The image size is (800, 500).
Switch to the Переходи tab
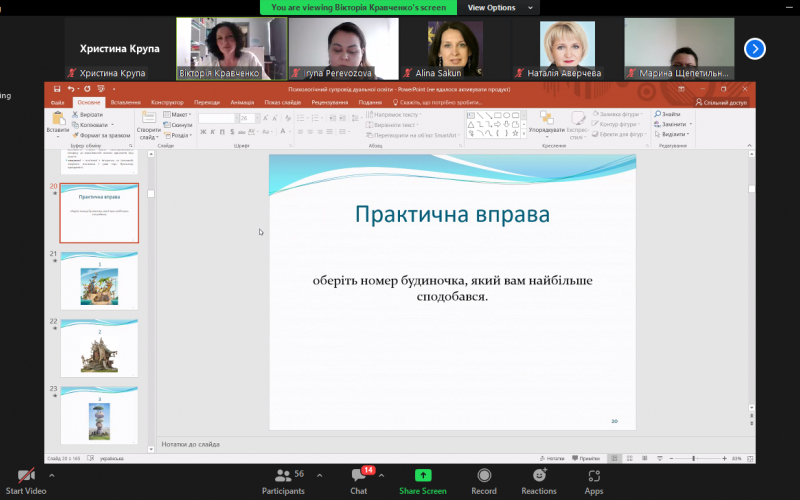click(x=207, y=103)
